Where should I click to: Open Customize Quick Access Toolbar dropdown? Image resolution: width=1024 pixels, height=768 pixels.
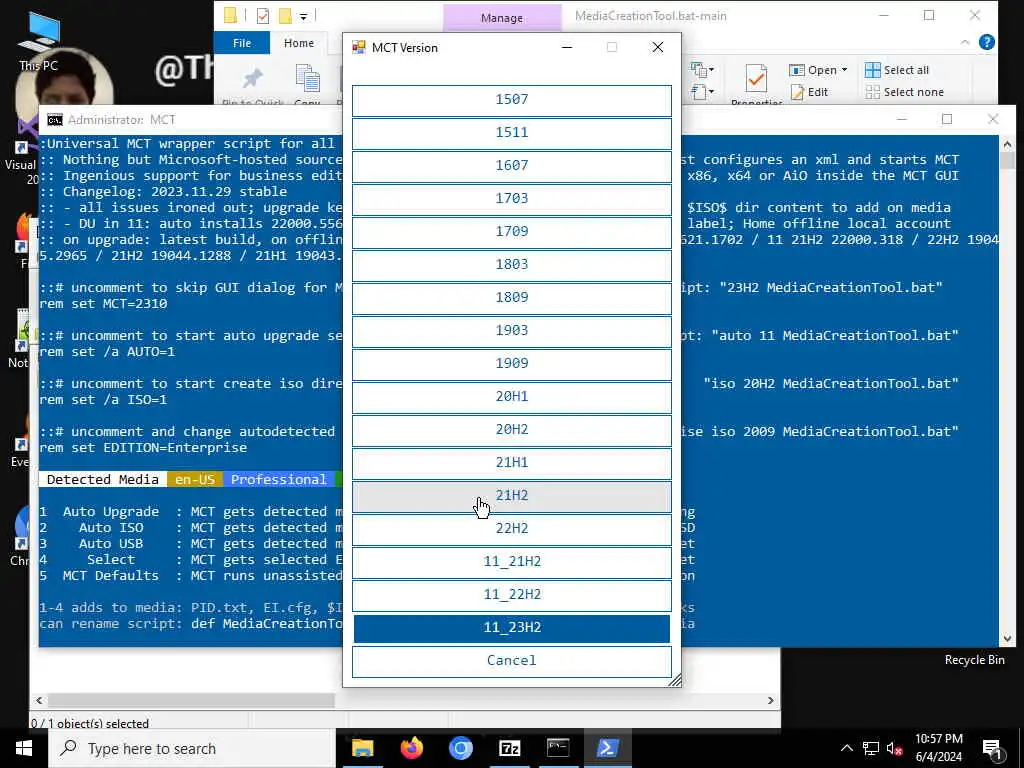click(x=304, y=16)
